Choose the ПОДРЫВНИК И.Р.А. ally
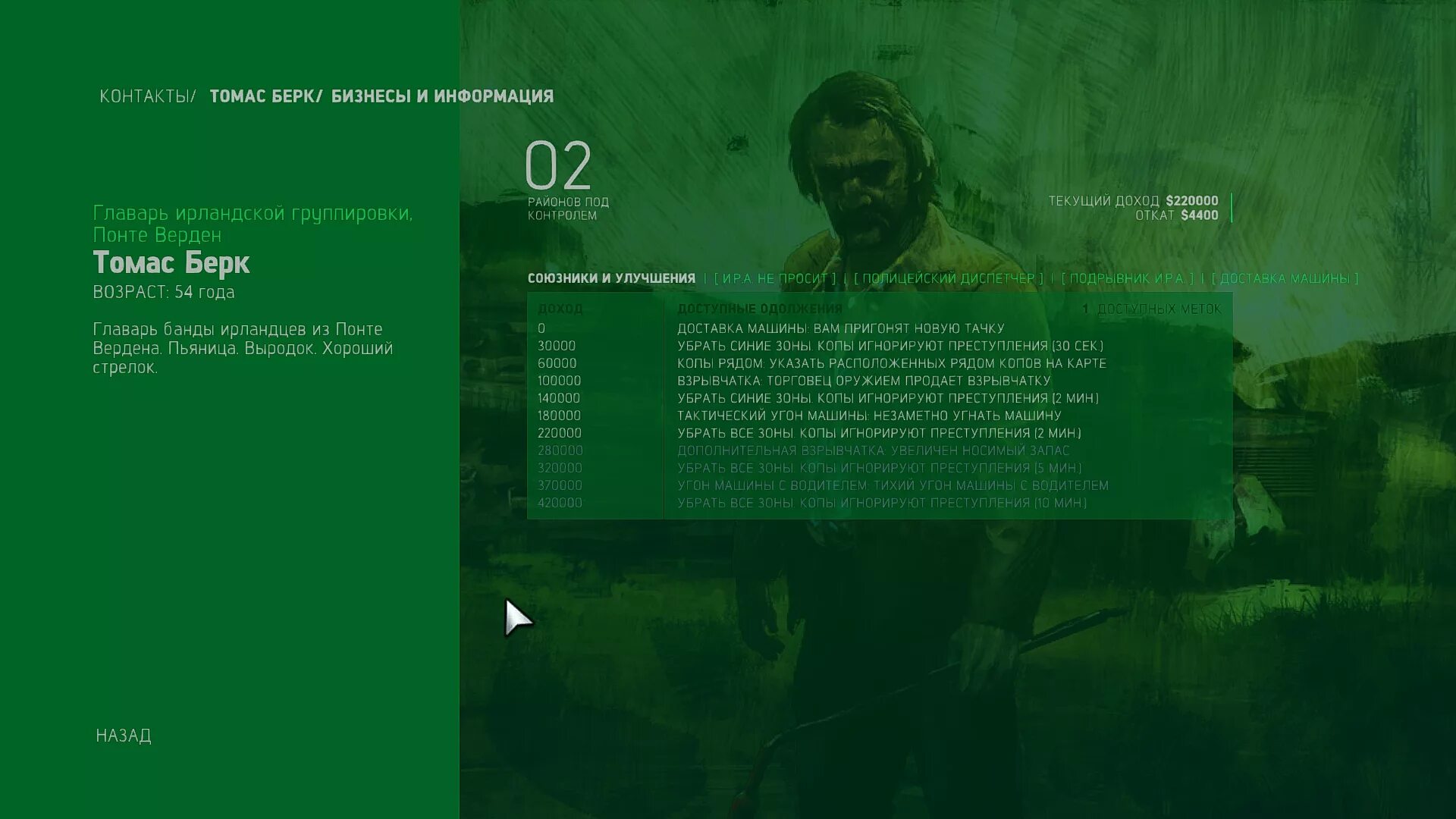The height and width of the screenshot is (819, 1456). [x=1127, y=278]
